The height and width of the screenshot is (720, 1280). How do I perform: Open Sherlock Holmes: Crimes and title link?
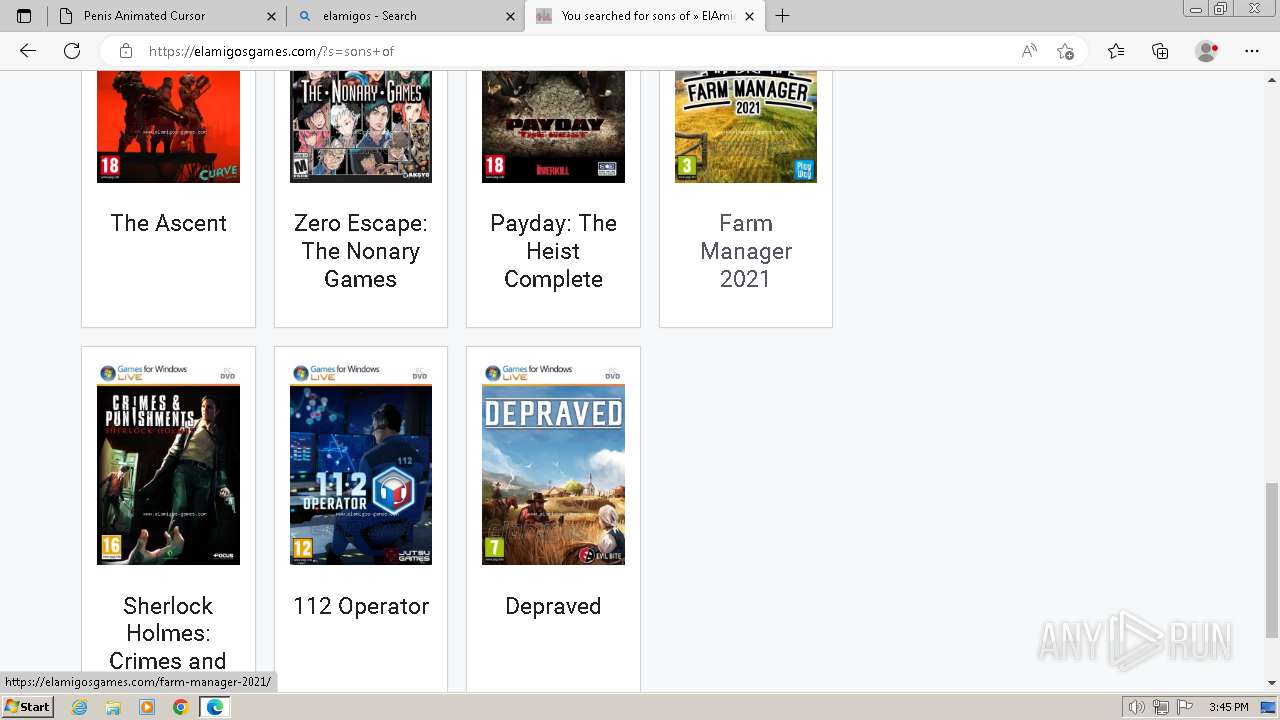168,634
